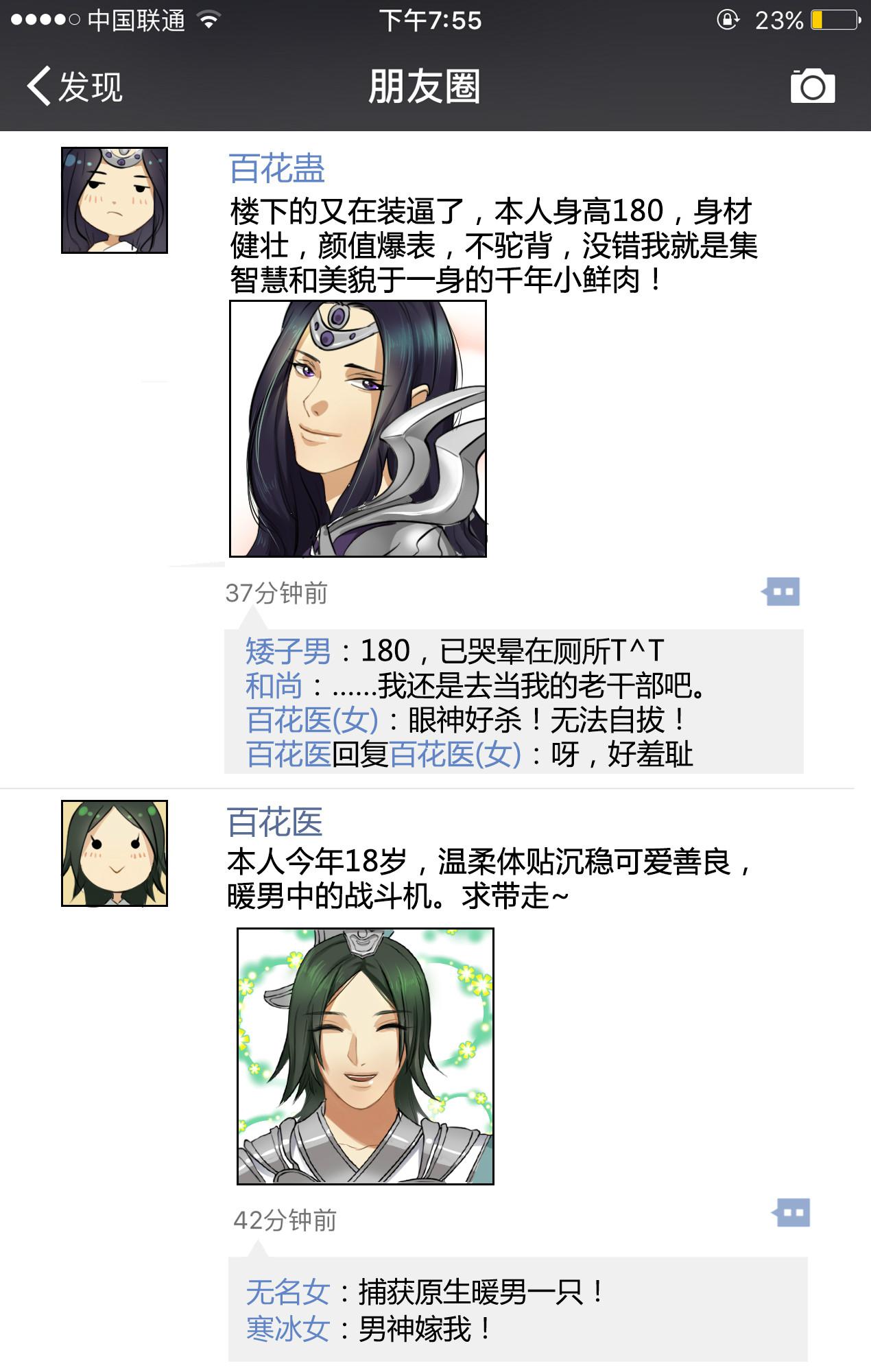Tap 朋友圈 title to scroll top

pyautogui.click(x=424, y=86)
